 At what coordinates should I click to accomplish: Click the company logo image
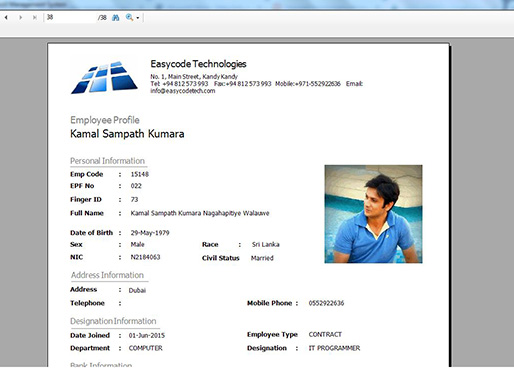pyautogui.click(x=104, y=78)
